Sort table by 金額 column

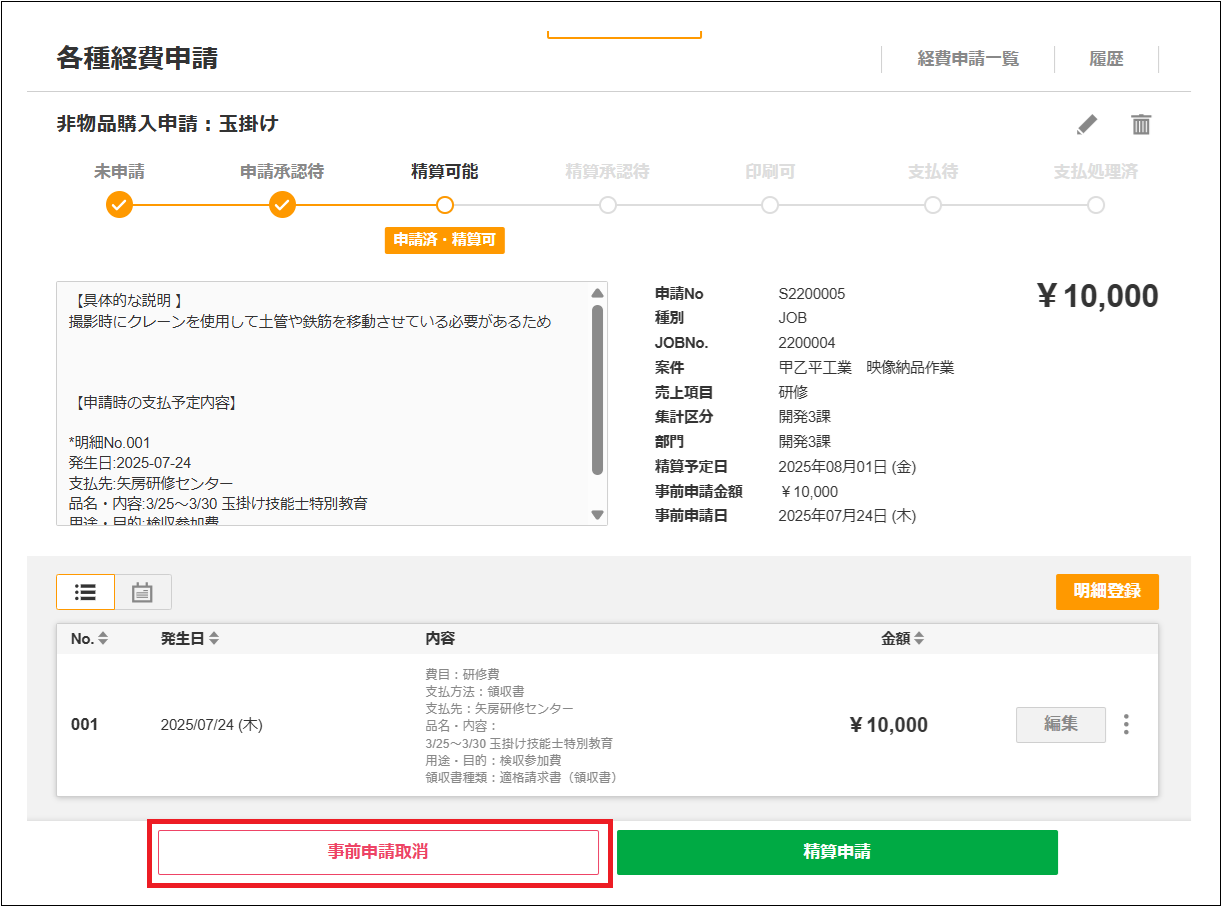point(901,639)
